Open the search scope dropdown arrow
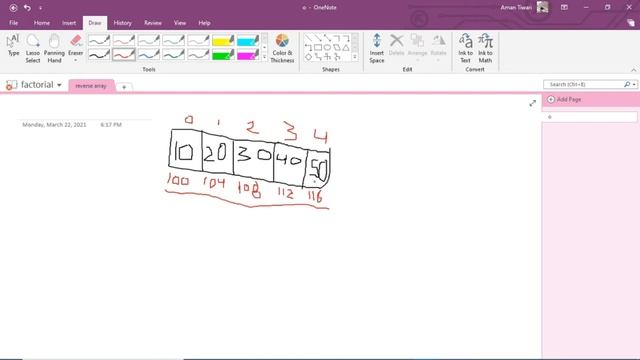This screenshot has width=640, height=360. 634,84
